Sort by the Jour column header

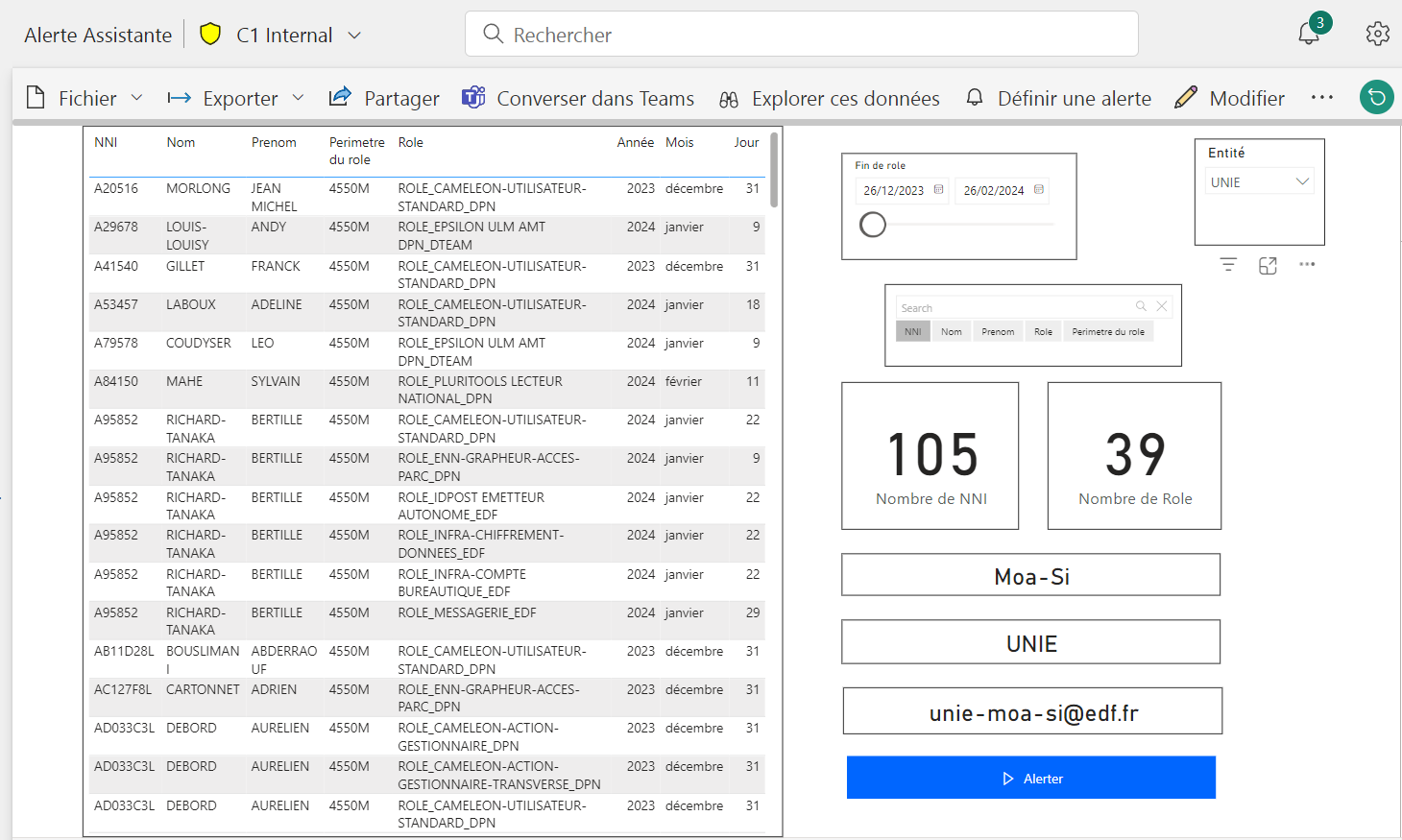click(x=747, y=142)
